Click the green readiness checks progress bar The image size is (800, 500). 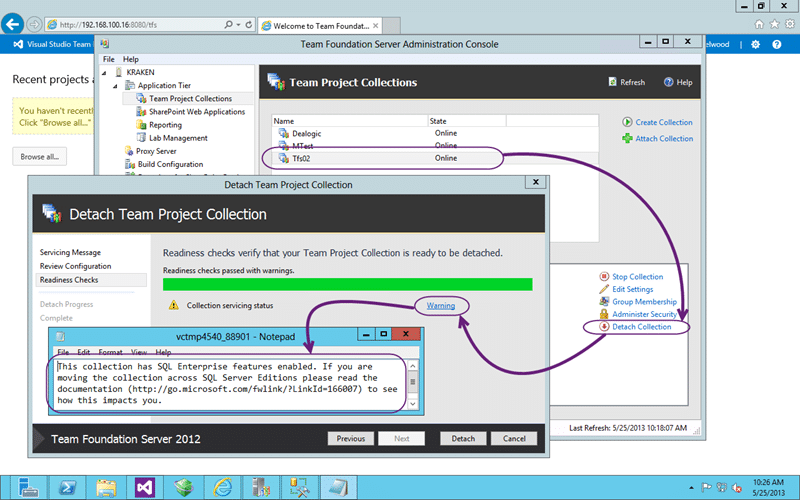pos(347,284)
